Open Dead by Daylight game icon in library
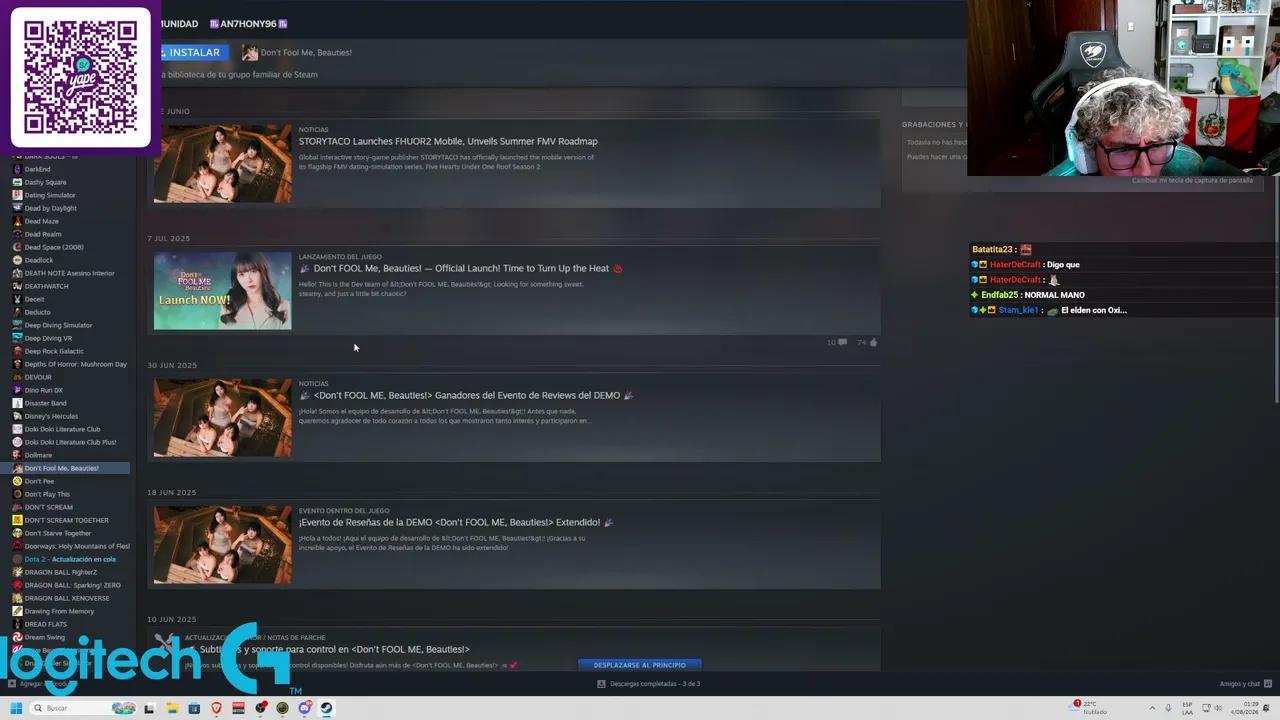 pyautogui.click(x=17, y=208)
